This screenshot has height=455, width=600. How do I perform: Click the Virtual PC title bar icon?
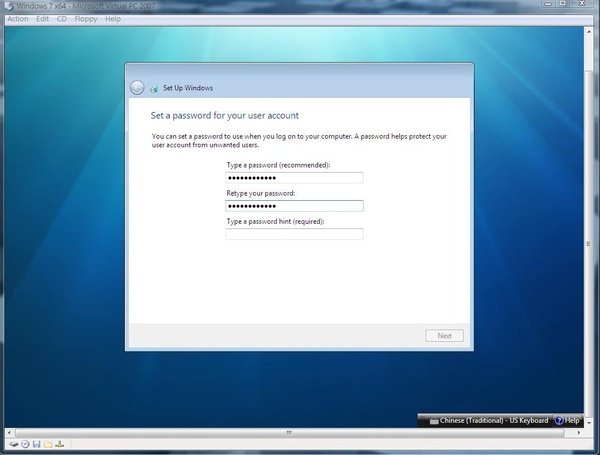(x=9, y=6)
